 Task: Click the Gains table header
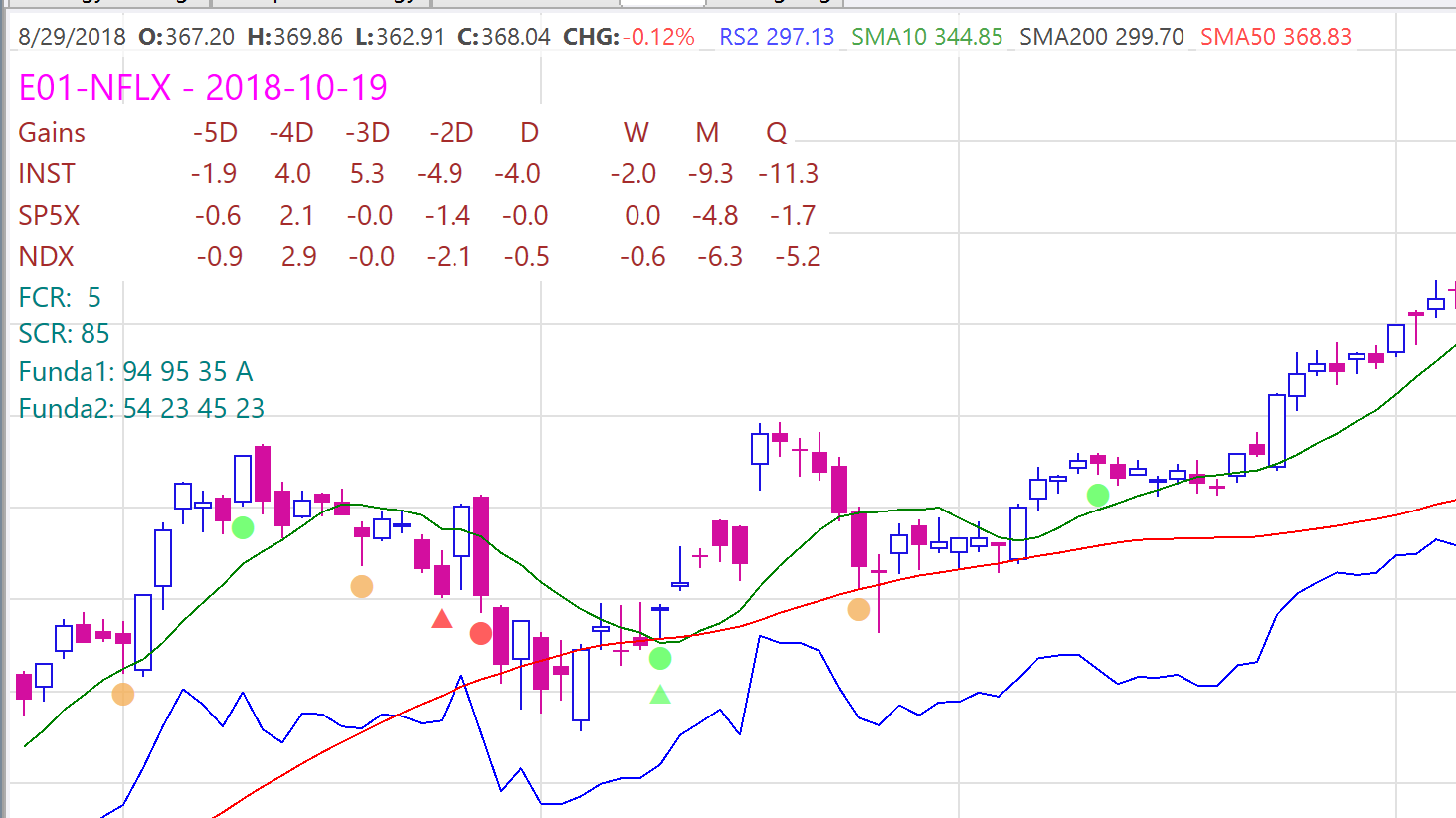[x=52, y=133]
